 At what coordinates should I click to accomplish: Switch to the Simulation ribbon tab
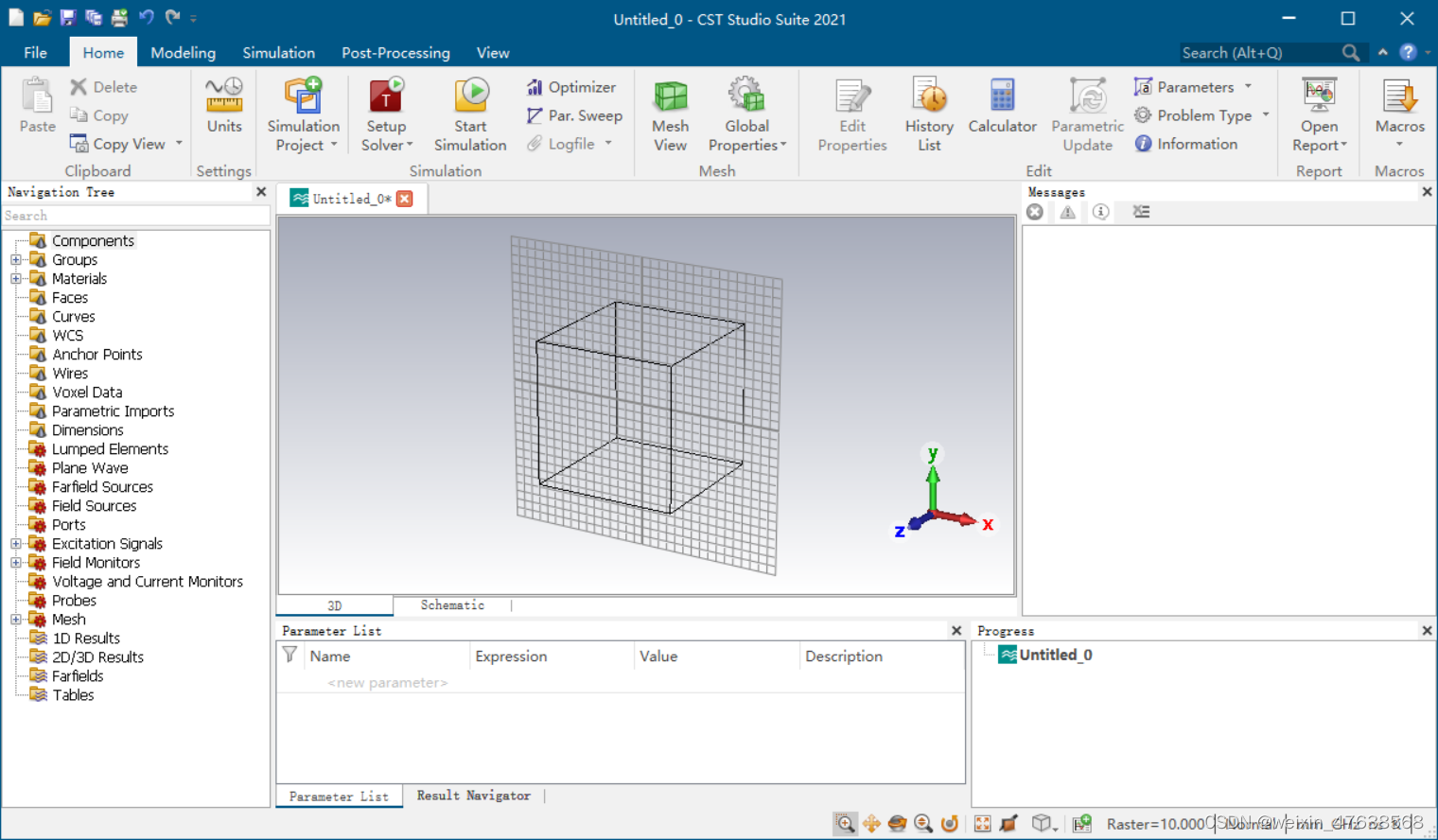[x=278, y=53]
